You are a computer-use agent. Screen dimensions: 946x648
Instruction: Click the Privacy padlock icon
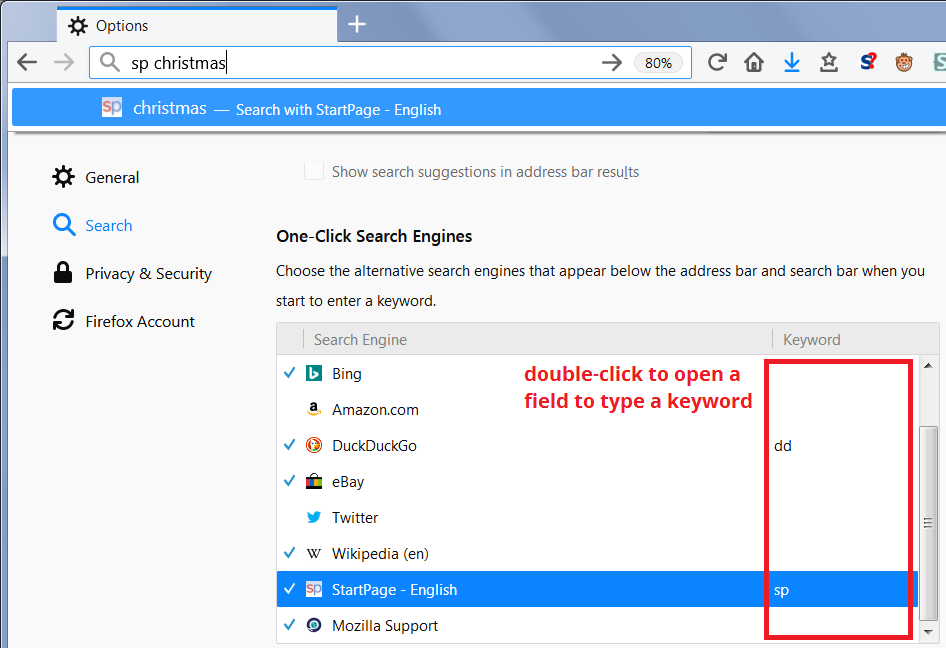click(x=63, y=272)
